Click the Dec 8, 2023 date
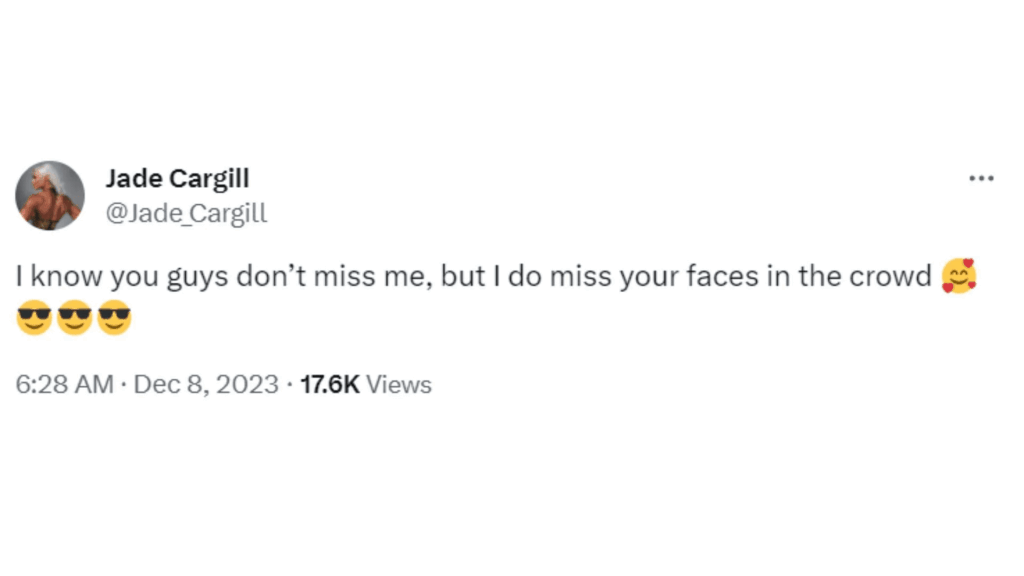Screen dimensions: 1024x576 pos(206,385)
